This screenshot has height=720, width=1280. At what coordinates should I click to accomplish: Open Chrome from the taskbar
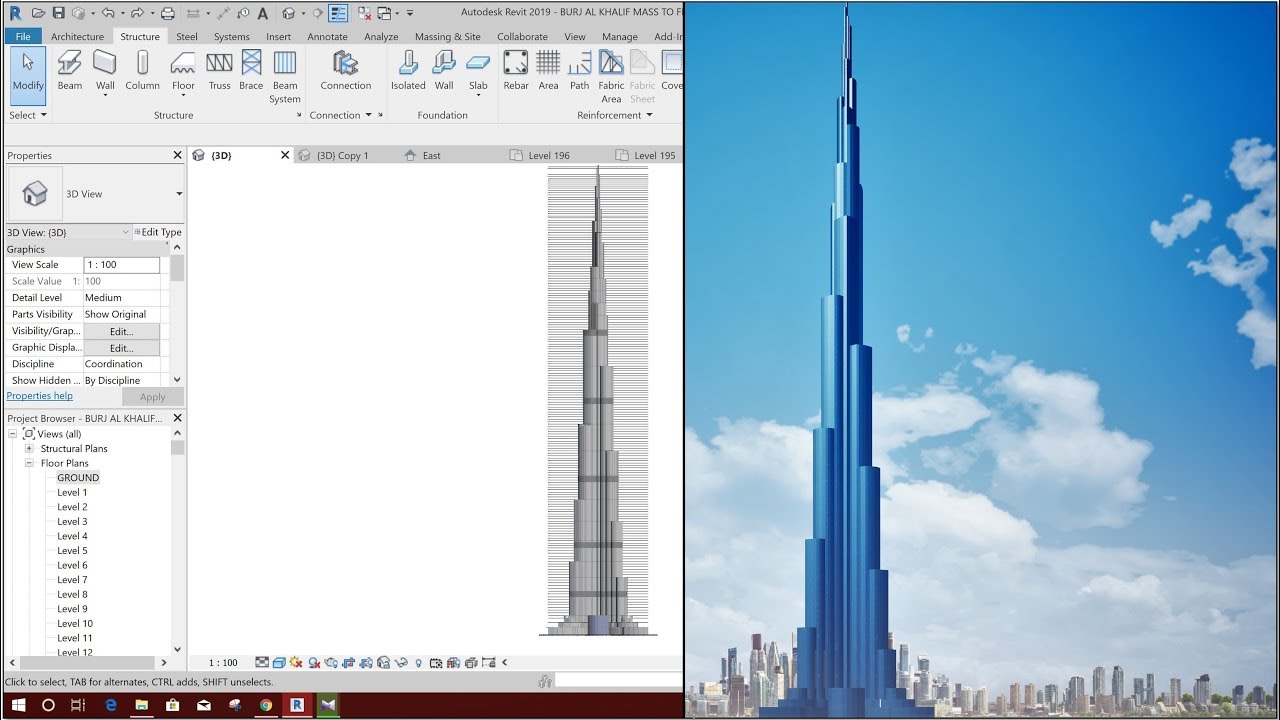tap(266, 705)
